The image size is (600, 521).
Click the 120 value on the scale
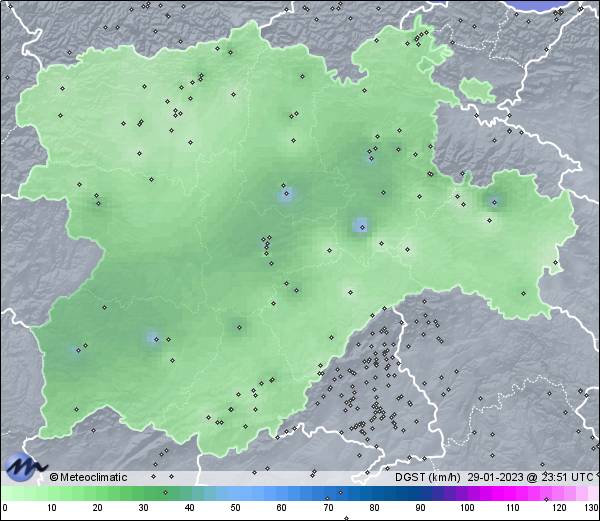click(559, 508)
